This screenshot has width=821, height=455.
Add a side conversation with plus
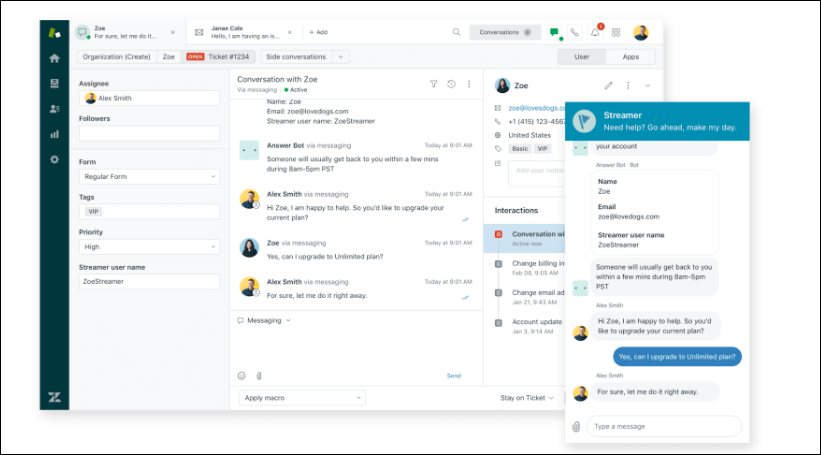pyautogui.click(x=340, y=57)
